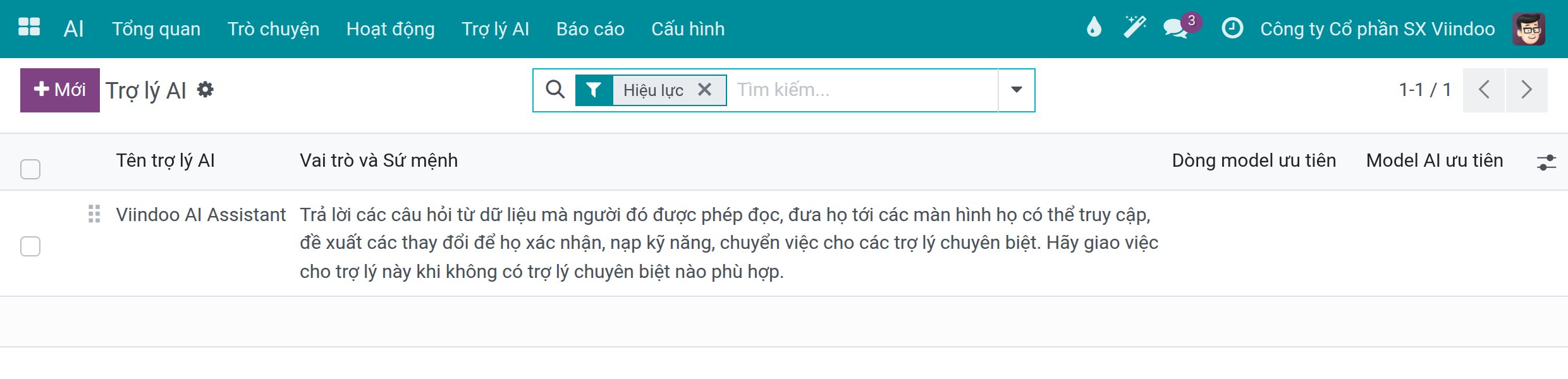Open the Hoạt động menu
1568x379 pixels.
coord(390,29)
